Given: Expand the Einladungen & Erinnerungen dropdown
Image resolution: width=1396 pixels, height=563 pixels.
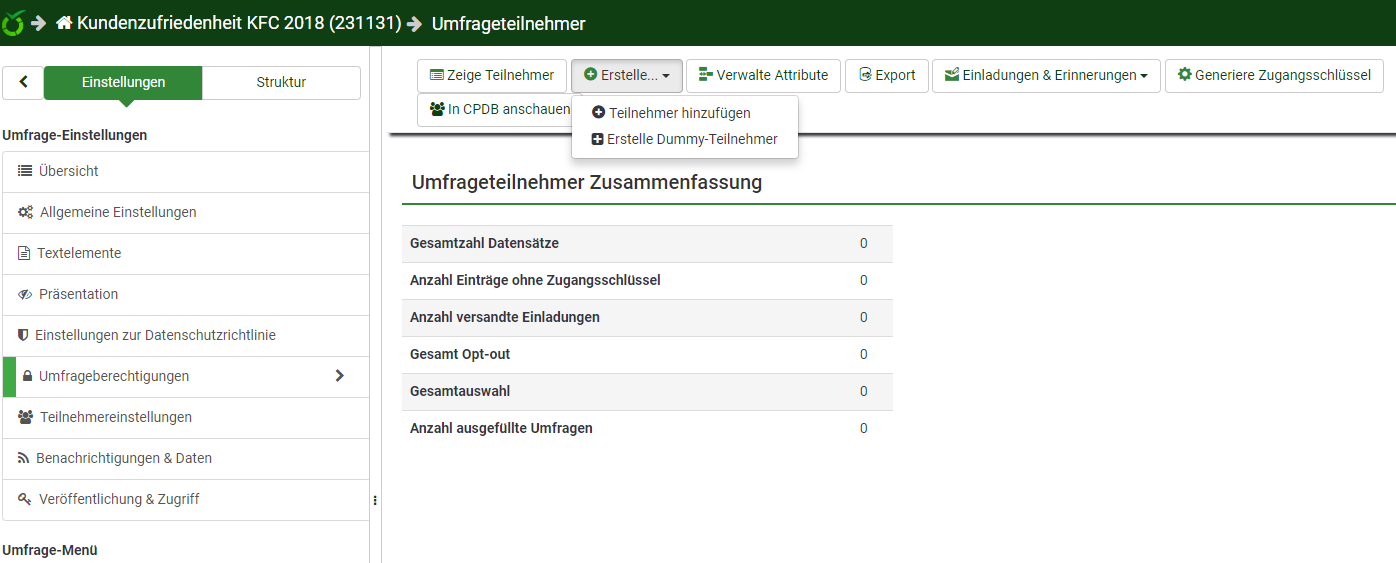Looking at the screenshot, I should click(1046, 76).
